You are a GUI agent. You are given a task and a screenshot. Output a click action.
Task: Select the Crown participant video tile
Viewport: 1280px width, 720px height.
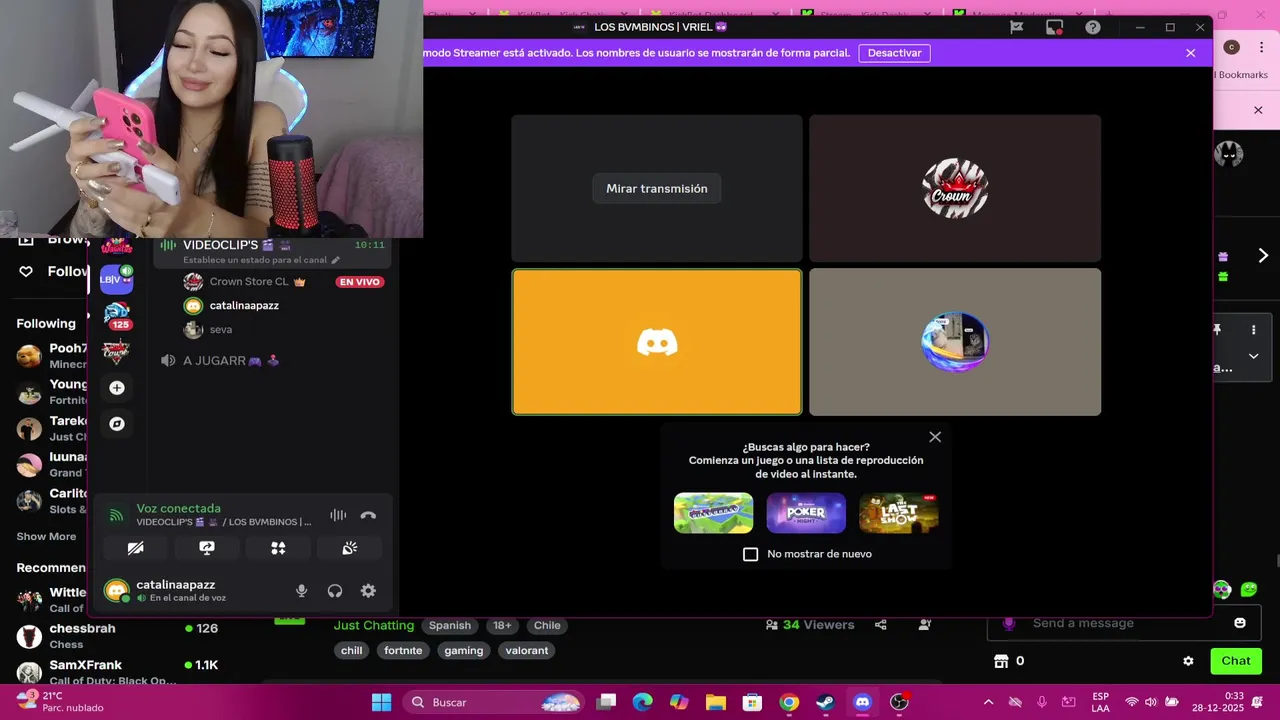tap(955, 188)
